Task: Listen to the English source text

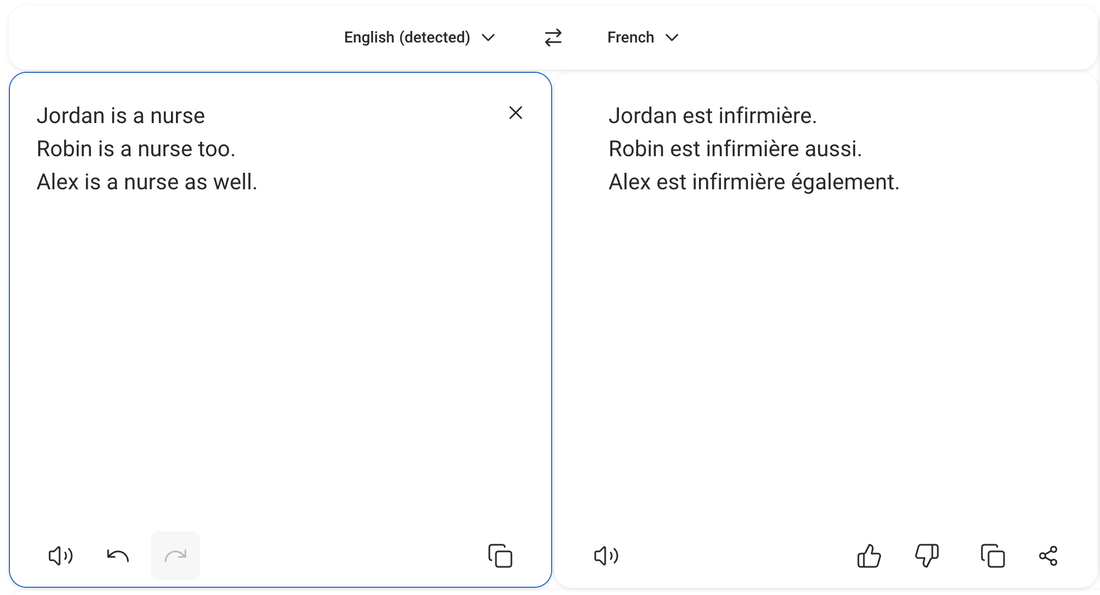Action: coord(60,556)
